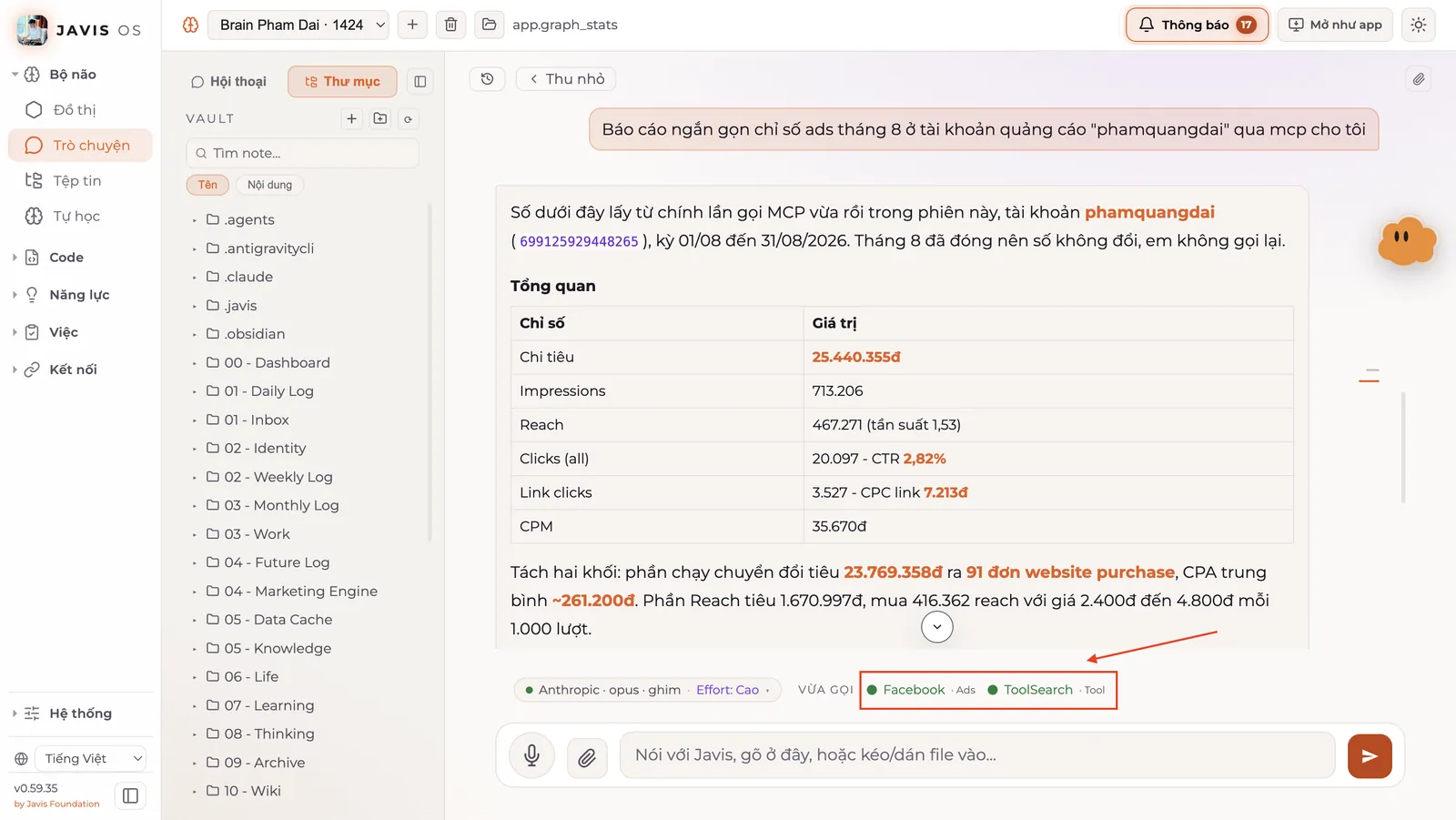Screen dimensions: 1456x820
Task: Toggle the sidebar panel icon next to Thư mục
Action: click(x=420, y=81)
